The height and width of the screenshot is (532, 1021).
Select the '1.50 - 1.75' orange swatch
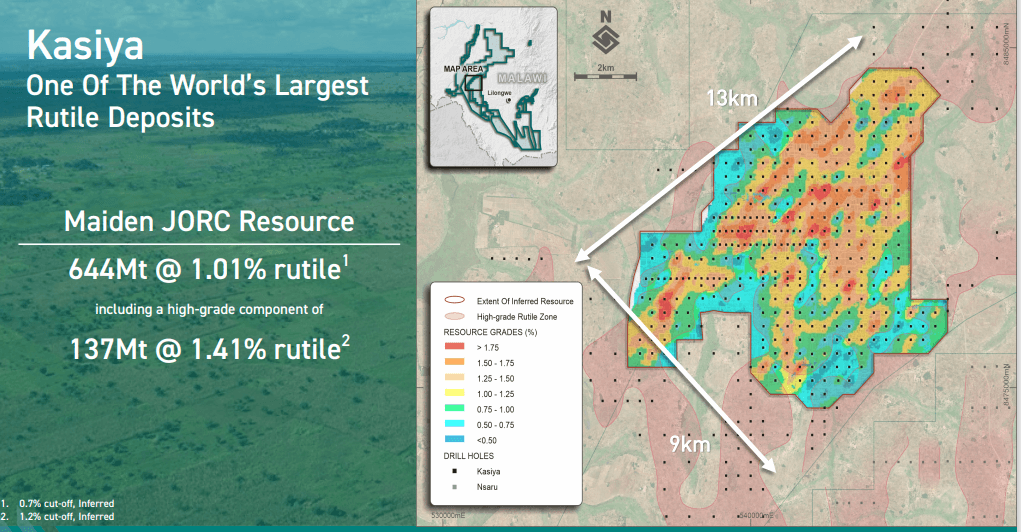455,363
